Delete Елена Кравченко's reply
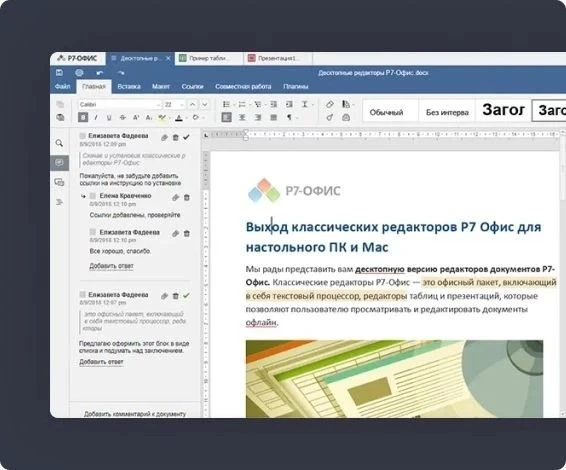Screen dimensions: 566x470 (187, 197)
